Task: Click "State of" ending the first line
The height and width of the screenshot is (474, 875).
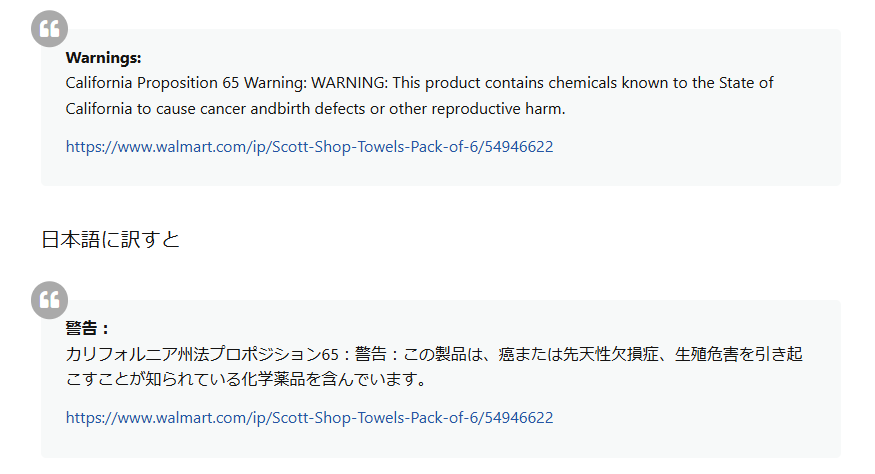Action: point(746,83)
